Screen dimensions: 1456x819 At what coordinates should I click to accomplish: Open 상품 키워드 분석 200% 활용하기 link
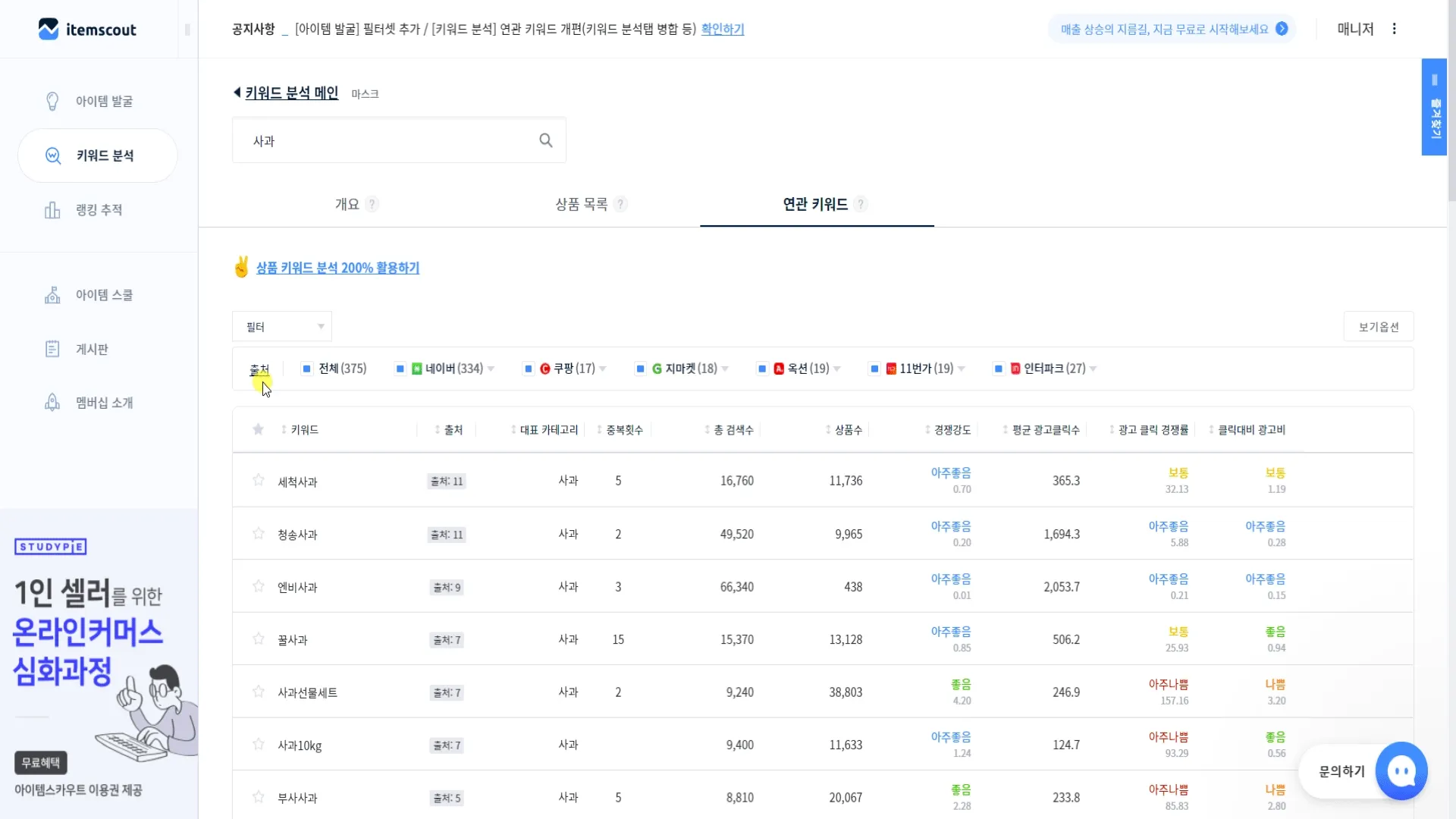coord(337,268)
